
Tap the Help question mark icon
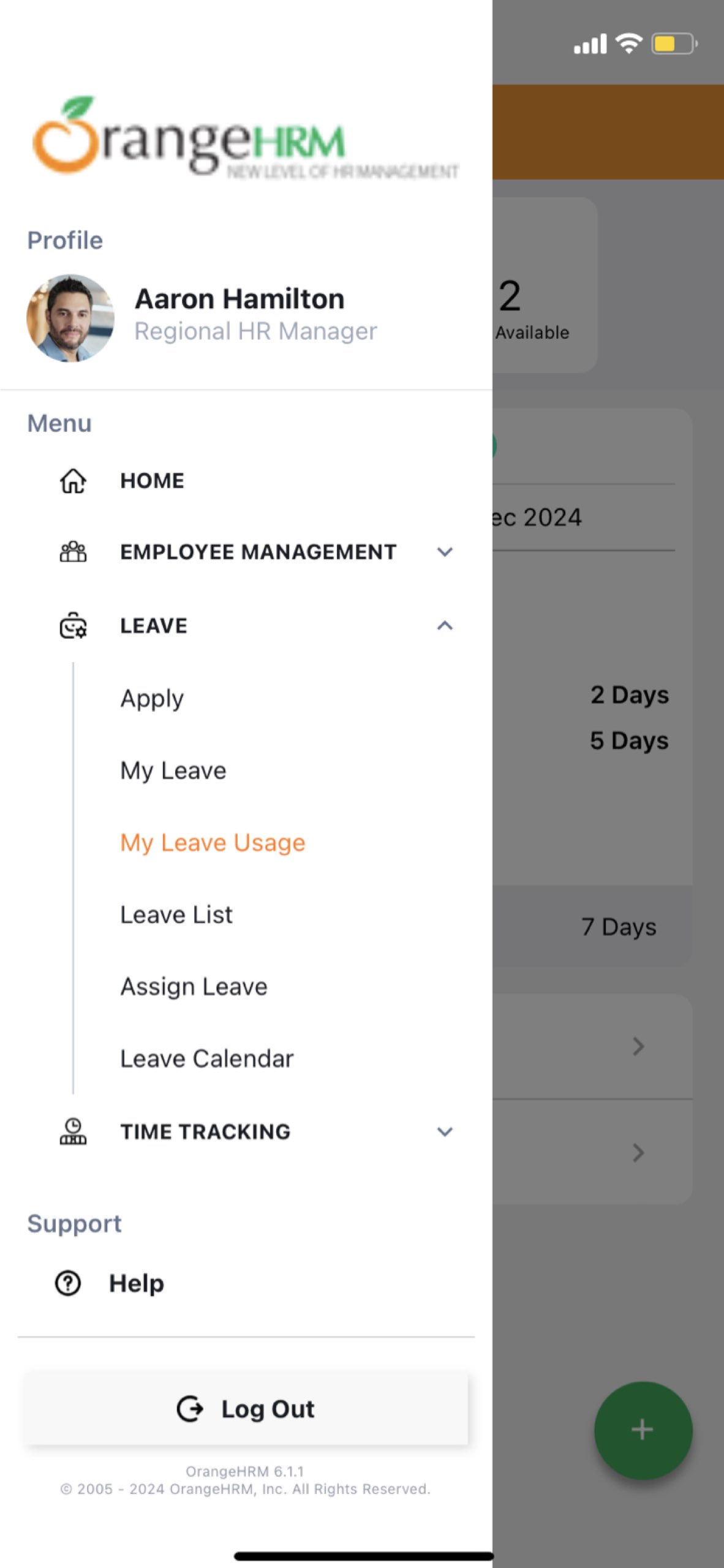pos(67,1283)
